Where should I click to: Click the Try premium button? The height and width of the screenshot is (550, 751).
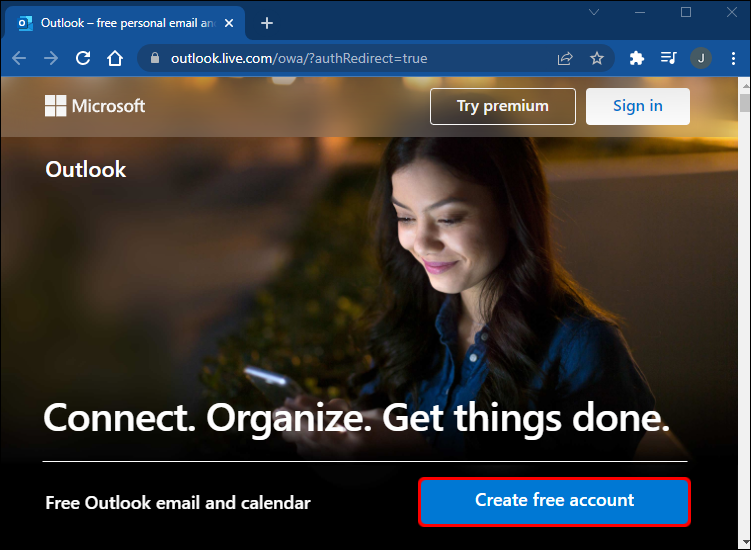tap(503, 106)
